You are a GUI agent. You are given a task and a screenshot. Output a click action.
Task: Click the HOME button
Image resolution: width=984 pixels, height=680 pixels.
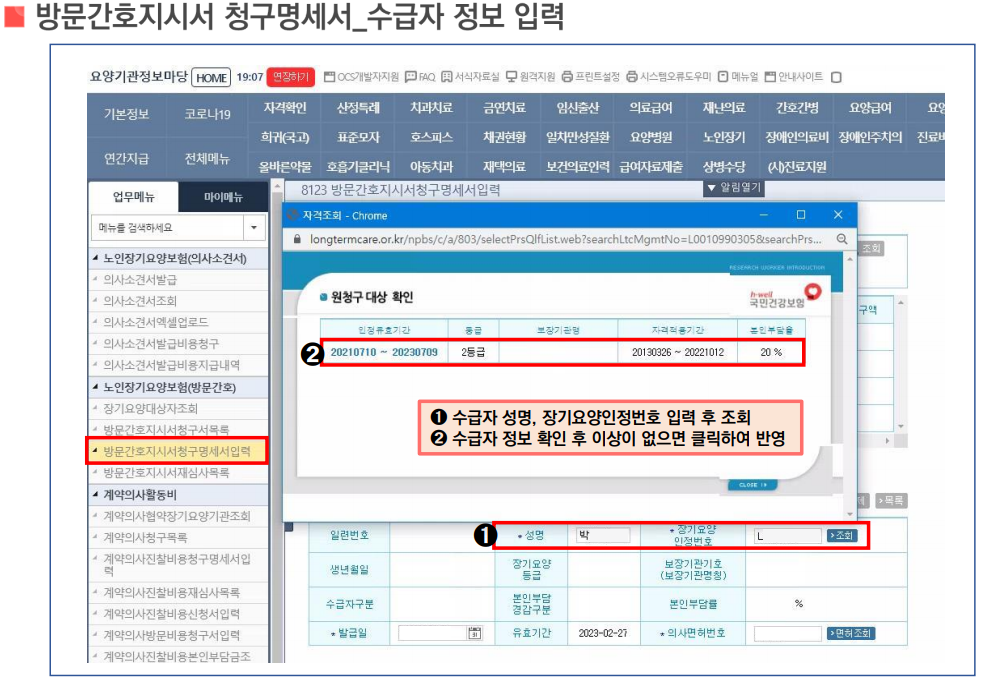click(x=211, y=77)
